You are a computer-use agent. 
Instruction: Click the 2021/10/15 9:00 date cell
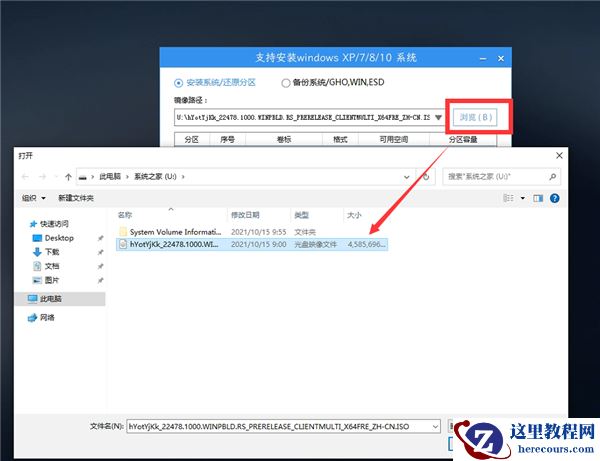pyautogui.click(x=259, y=244)
